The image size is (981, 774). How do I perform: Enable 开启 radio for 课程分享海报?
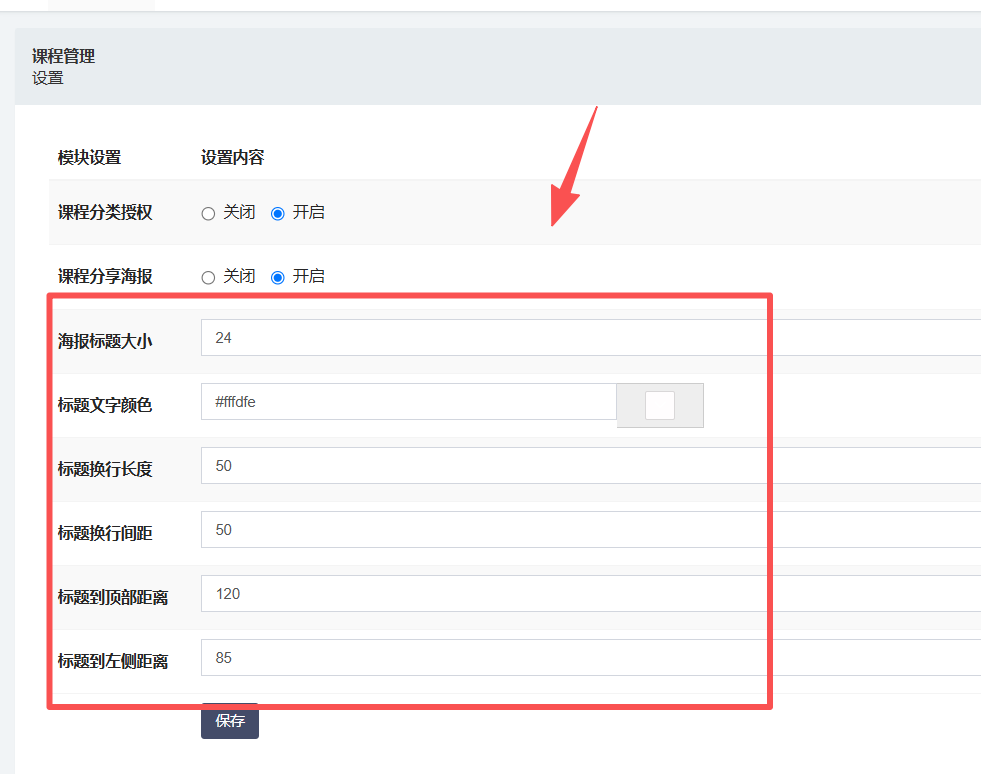(278, 277)
